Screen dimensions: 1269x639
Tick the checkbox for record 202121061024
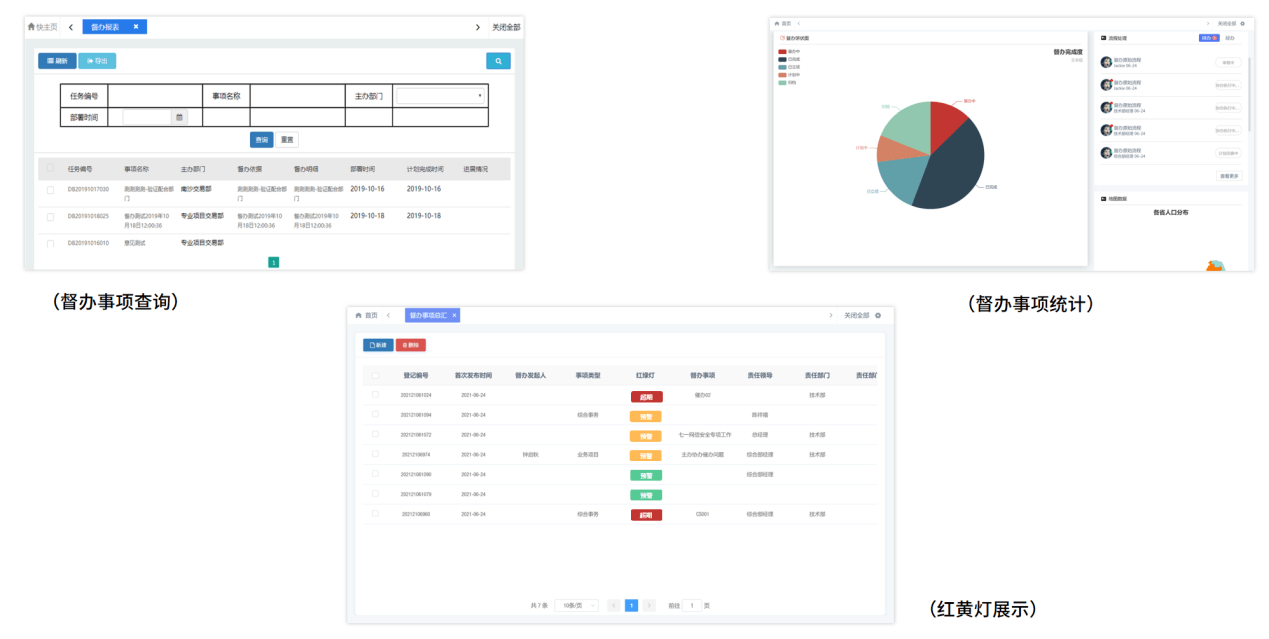[376, 395]
